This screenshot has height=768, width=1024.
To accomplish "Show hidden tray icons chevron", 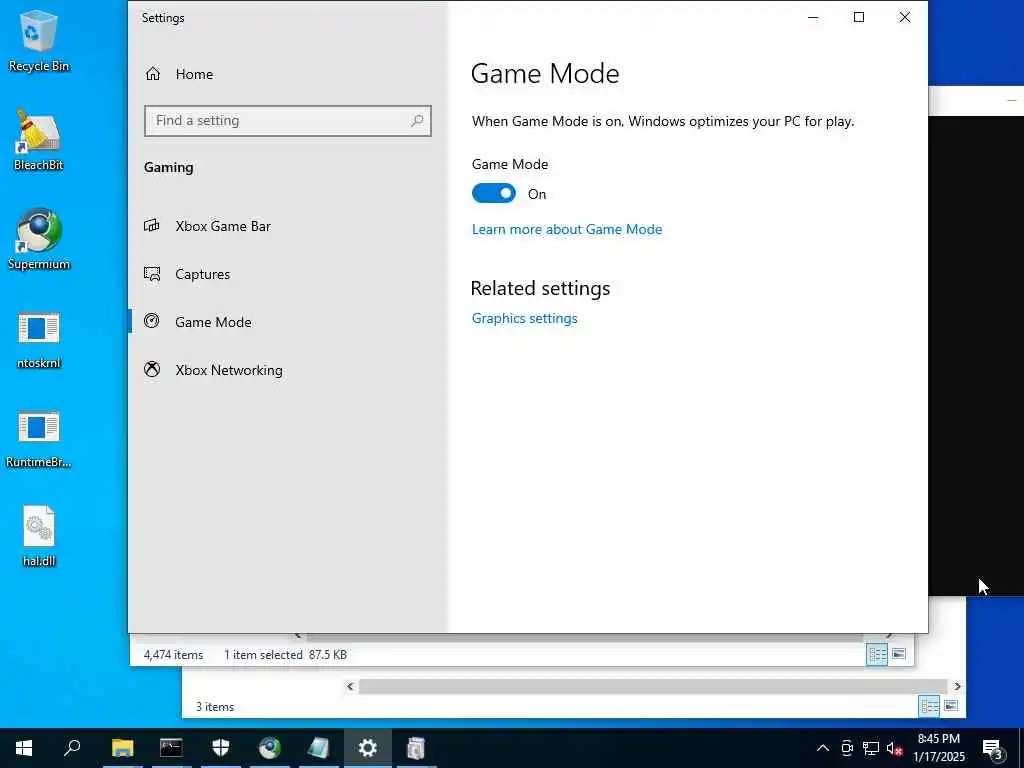I will [823, 748].
